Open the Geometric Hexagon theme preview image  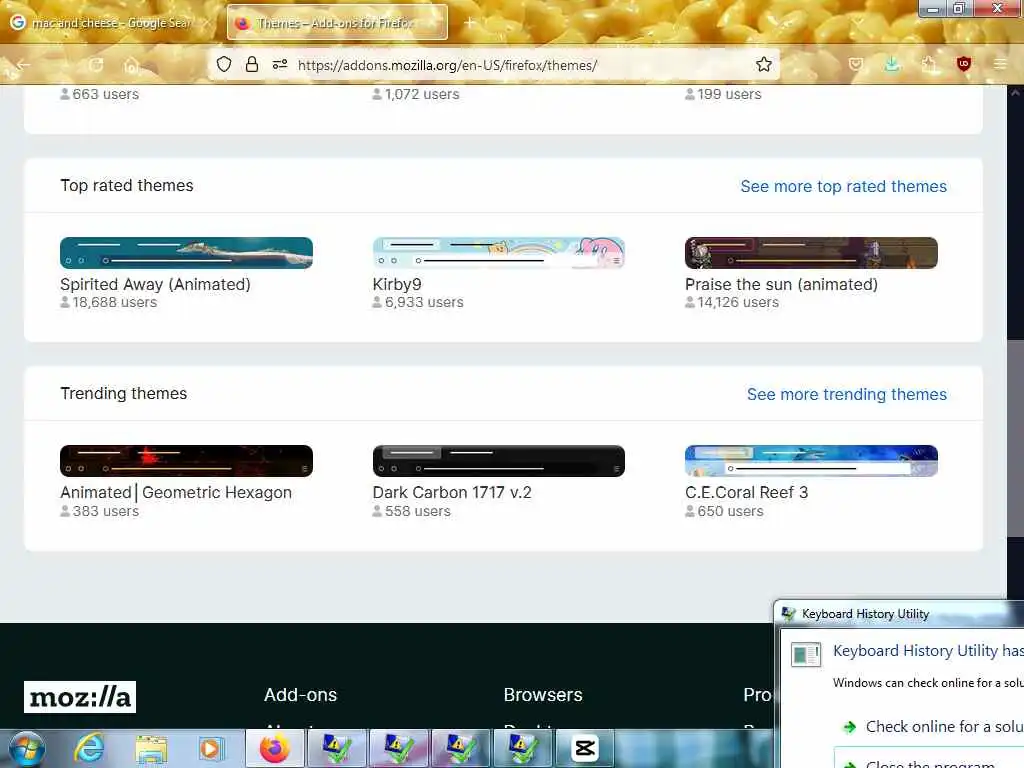pos(186,461)
